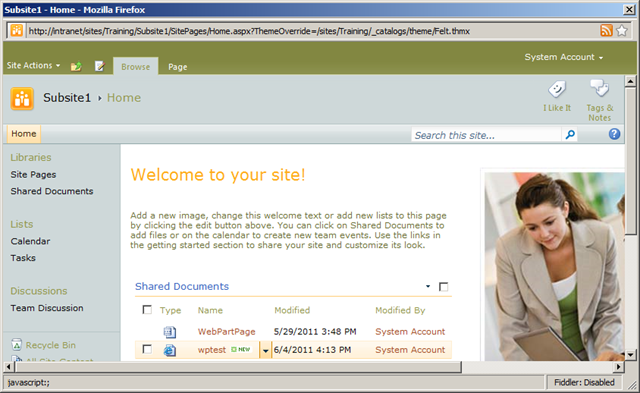Open Calendar in the sidebar
Image resolution: width=640 pixels, height=393 pixels.
click(x=30, y=241)
